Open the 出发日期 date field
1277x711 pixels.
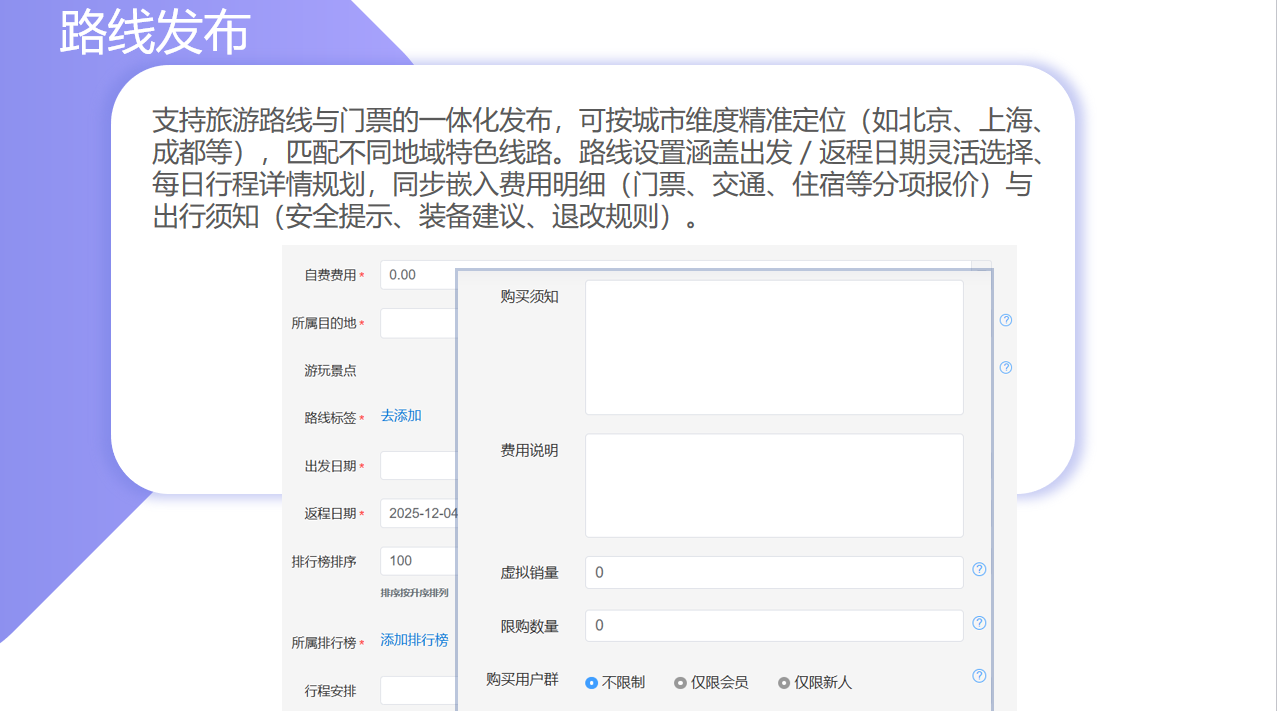(x=418, y=466)
